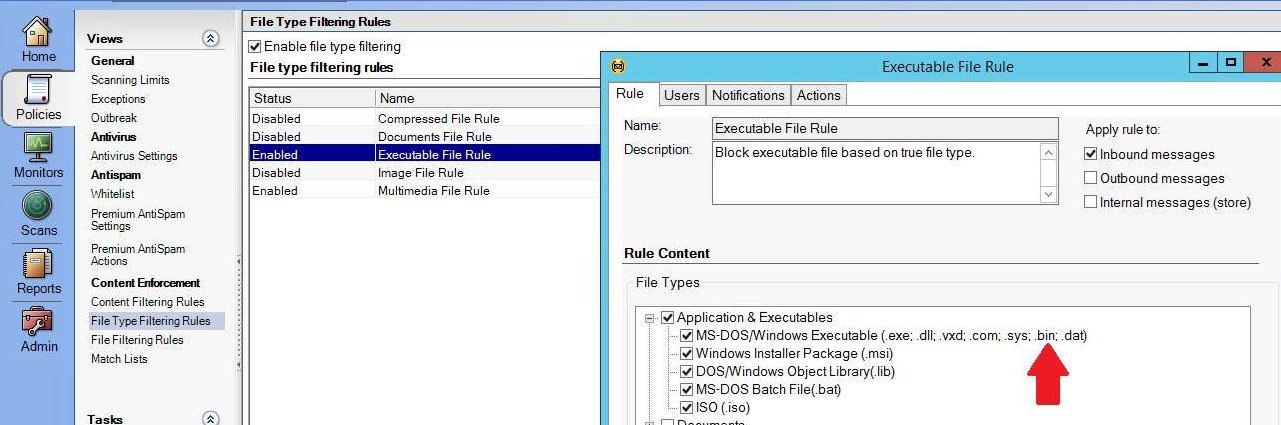Open Outbreak view
Image resolution: width=1281 pixels, height=425 pixels.
114,118
